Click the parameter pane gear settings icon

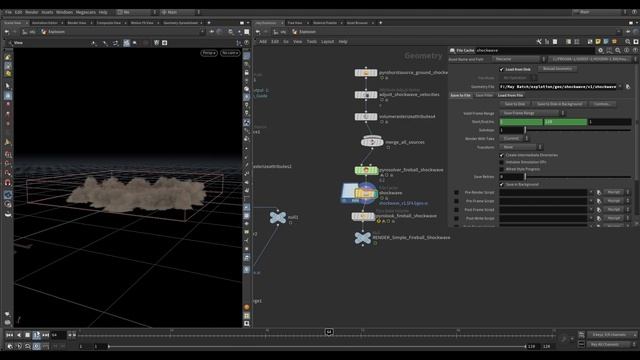600,50
